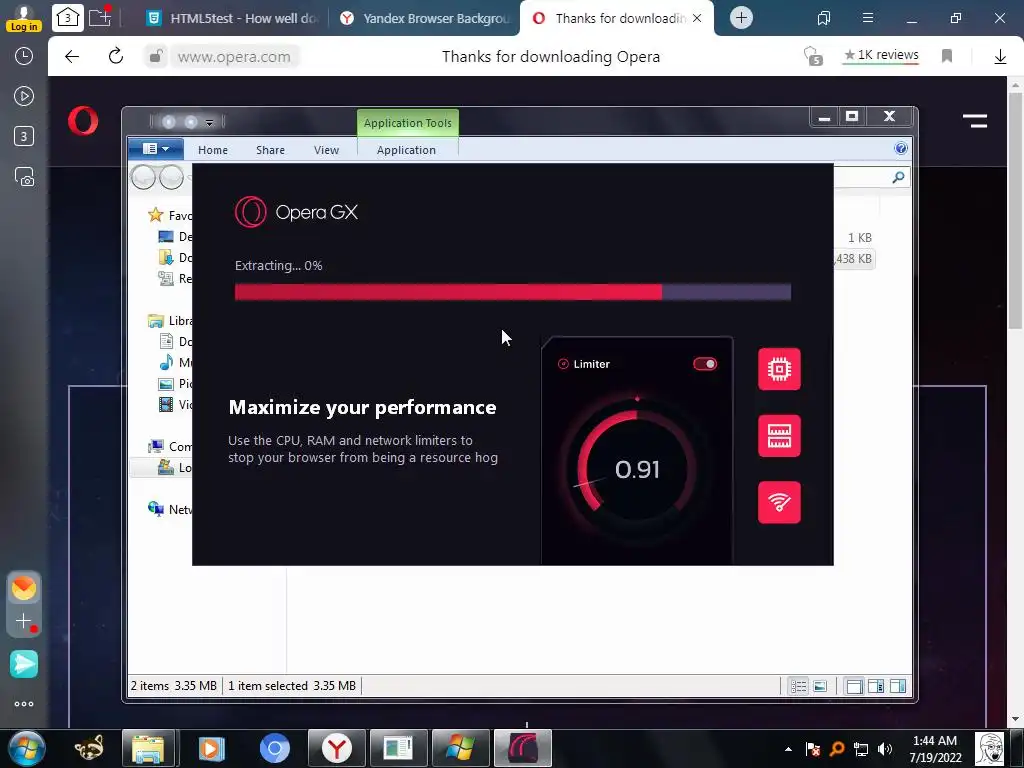Click the Maximize your performance heading

(362, 408)
